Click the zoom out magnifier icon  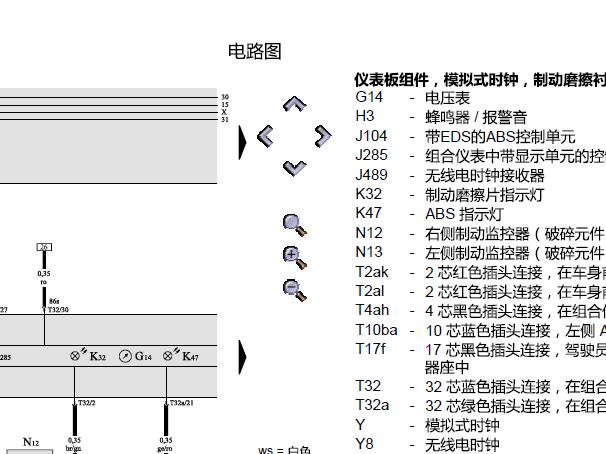[x=295, y=290]
